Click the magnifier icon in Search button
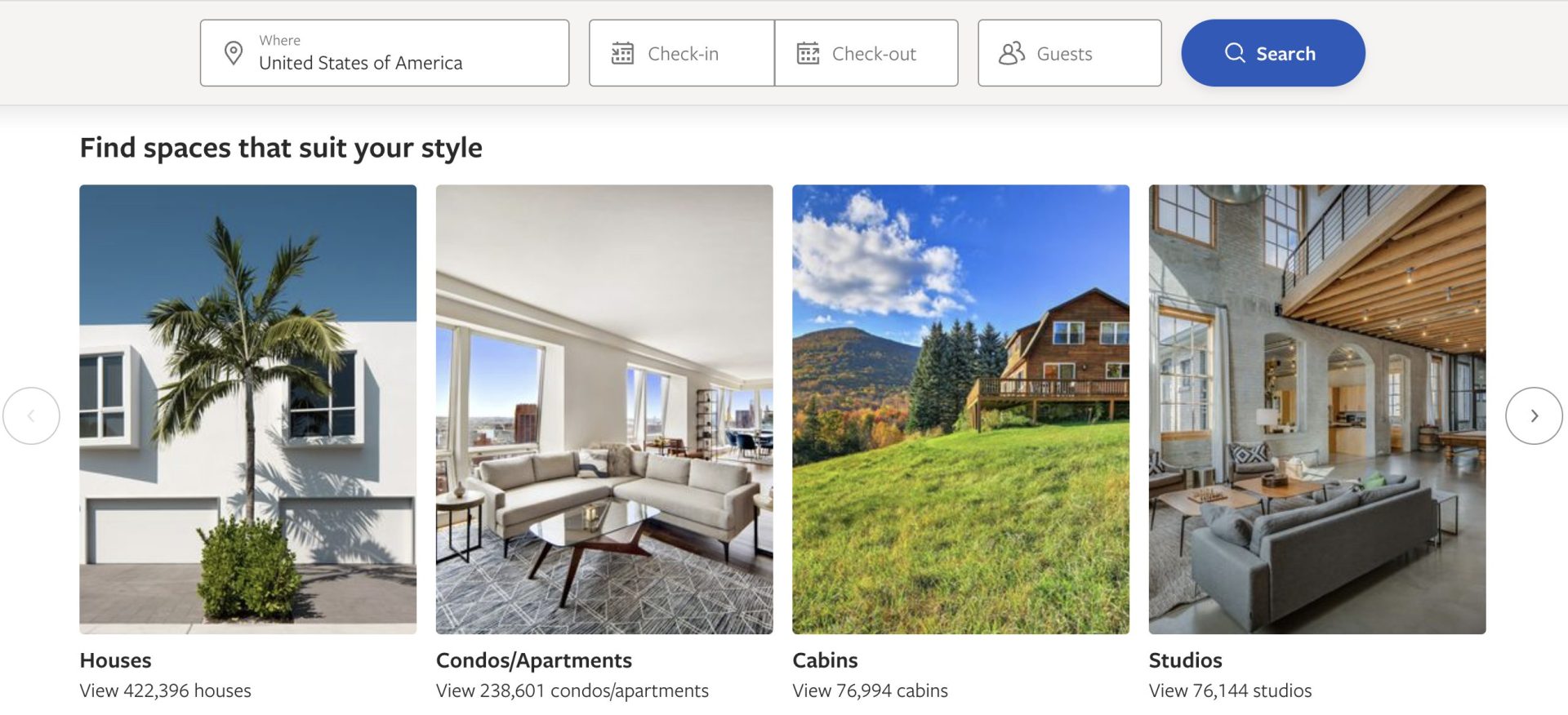 (1235, 53)
